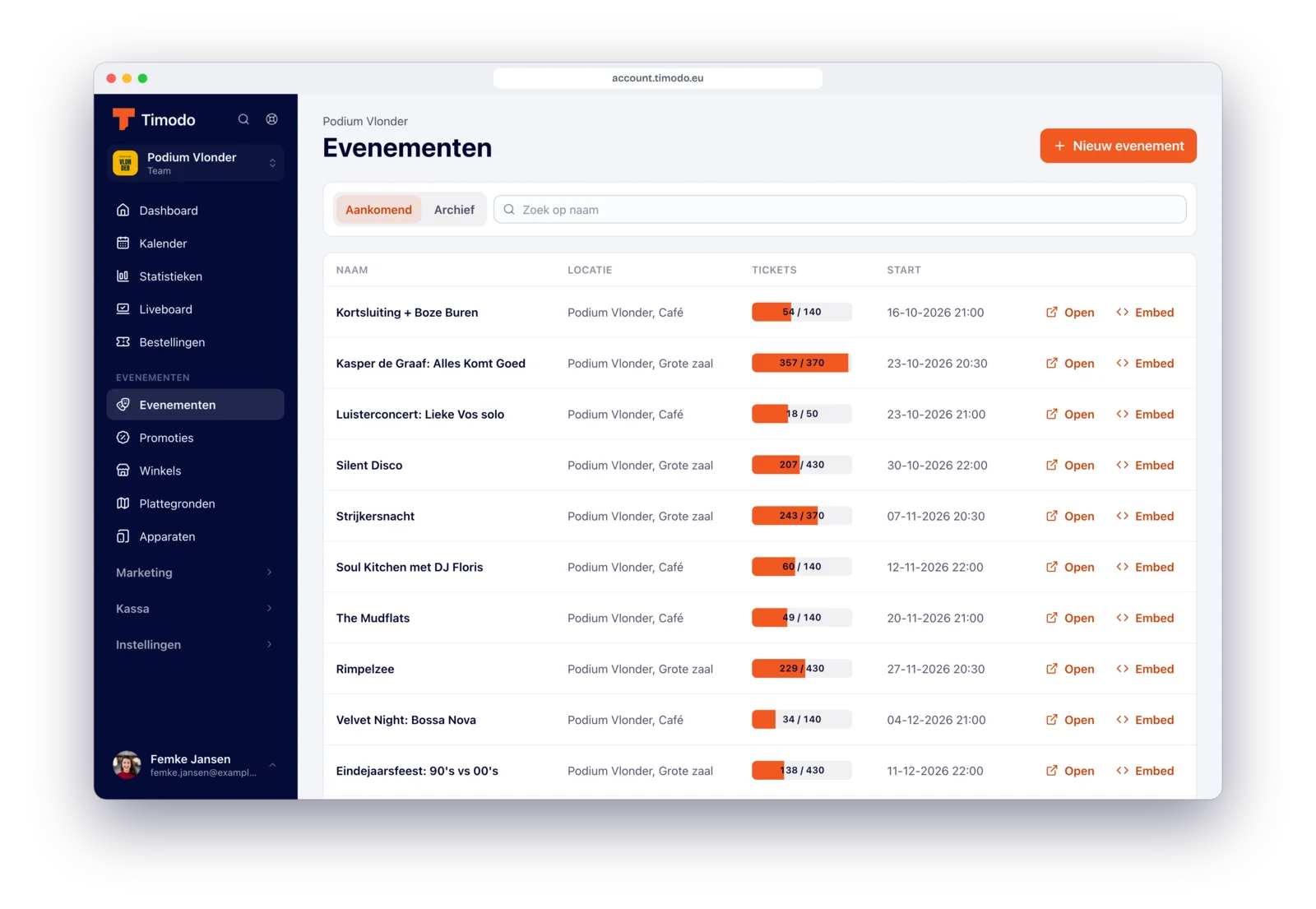Click Embed for Luisterconcert: Lieke Vos solo
This screenshot has height=909, width=1316.
1145,415
